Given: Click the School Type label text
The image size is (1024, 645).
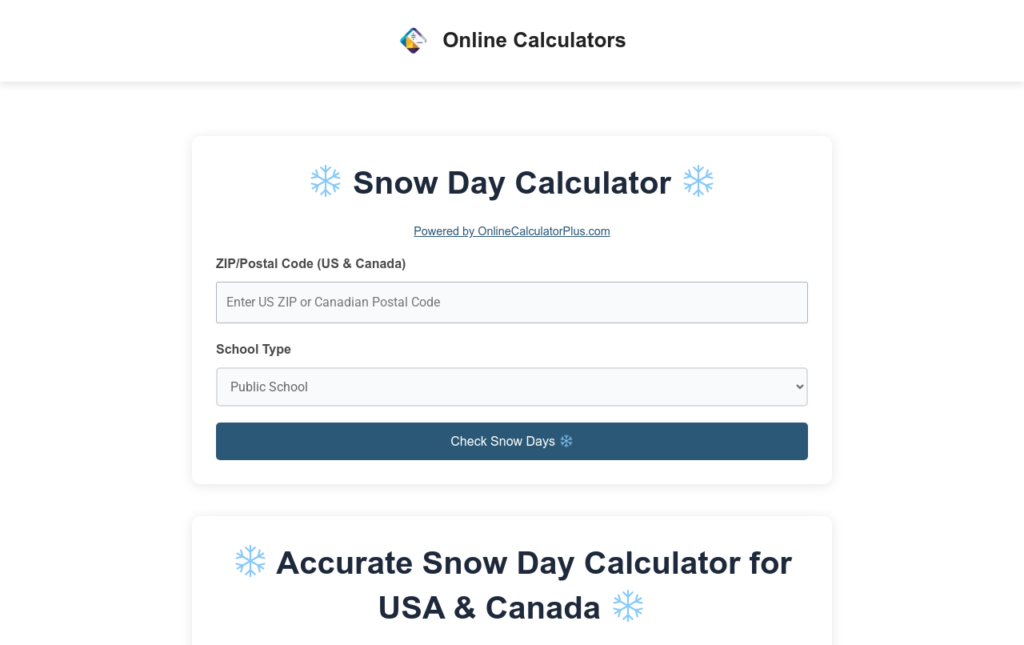Looking at the screenshot, I should [x=253, y=349].
